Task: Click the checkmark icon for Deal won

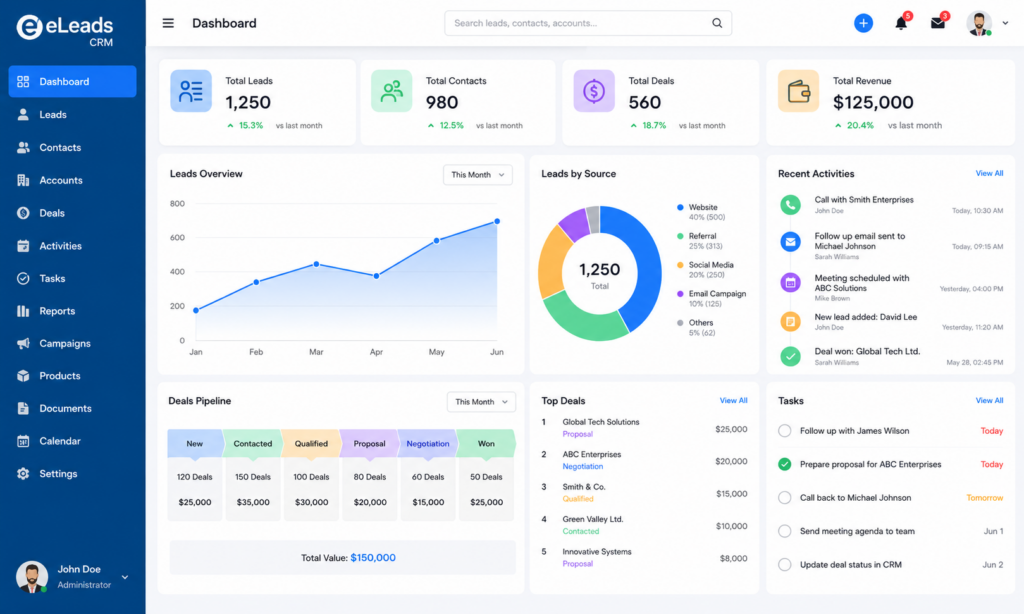Action: pos(790,356)
